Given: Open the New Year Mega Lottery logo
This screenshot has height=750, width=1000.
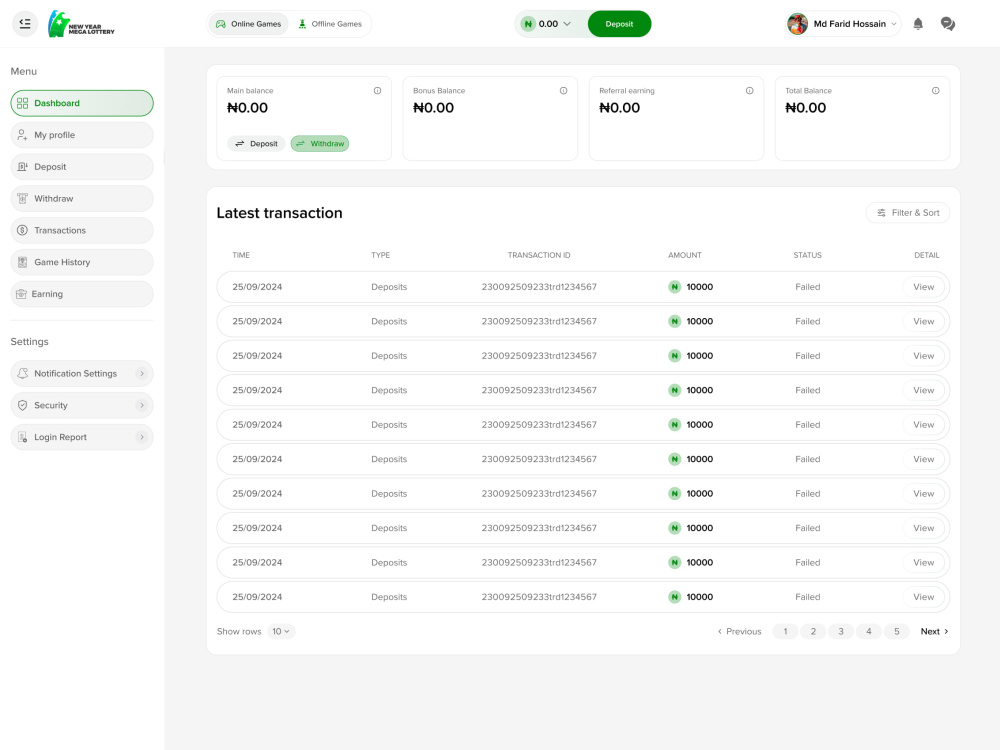Looking at the screenshot, I should click(81, 24).
